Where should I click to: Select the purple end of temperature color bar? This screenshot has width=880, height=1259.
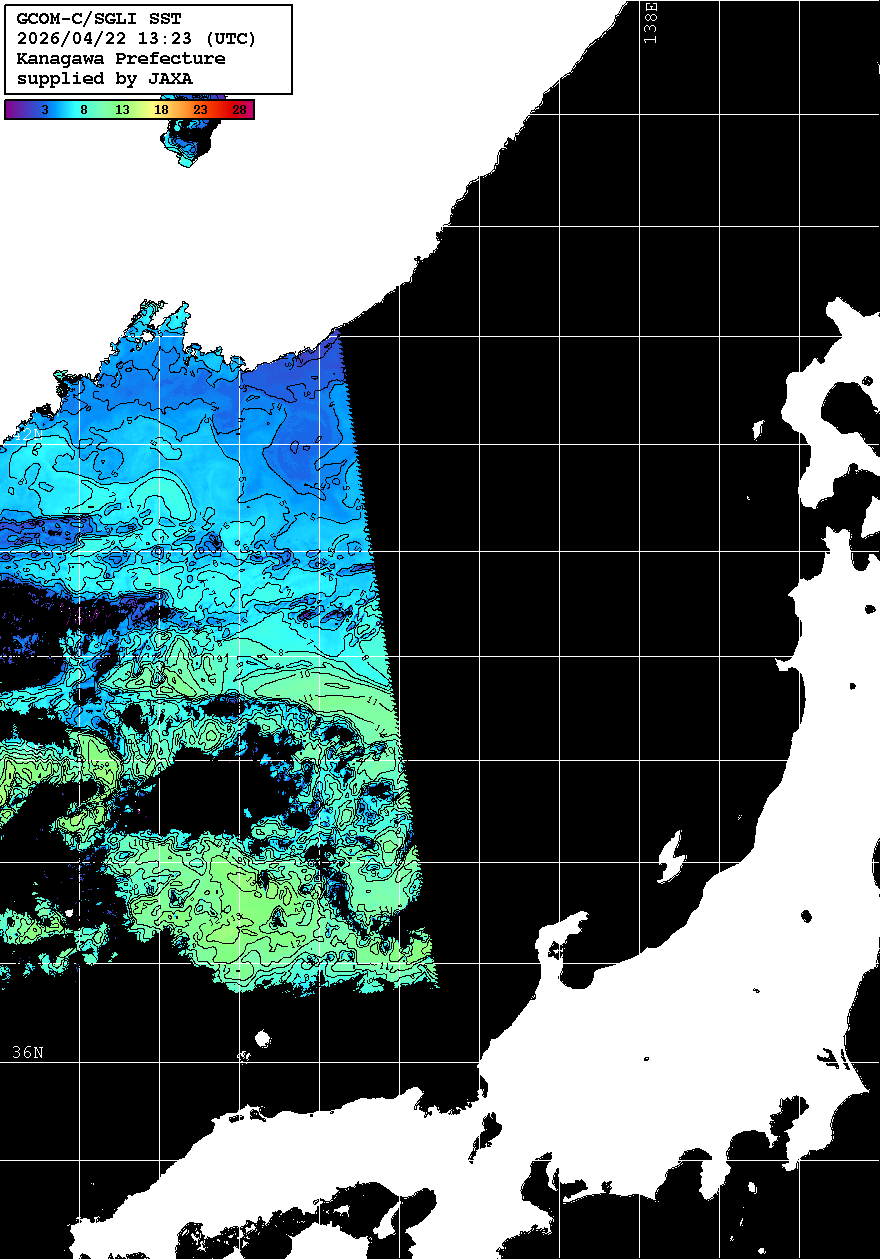(12, 110)
